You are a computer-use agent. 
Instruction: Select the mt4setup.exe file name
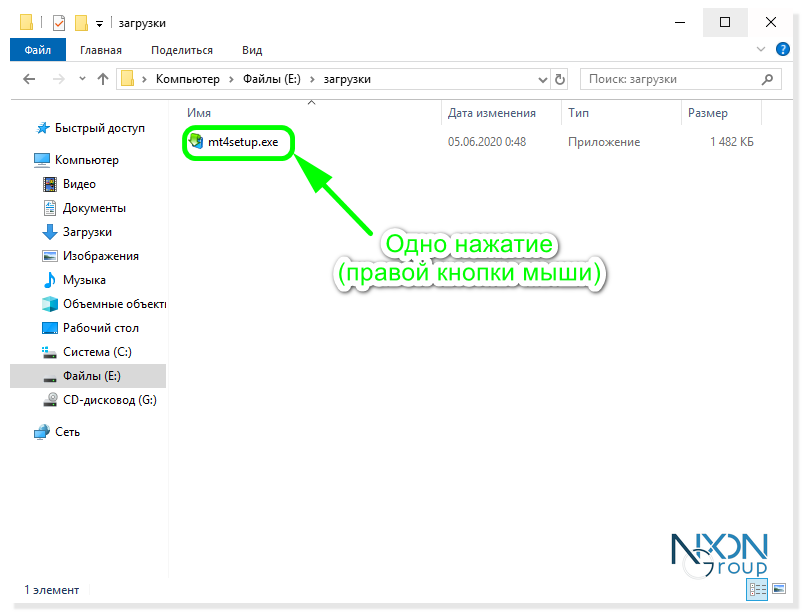243,142
